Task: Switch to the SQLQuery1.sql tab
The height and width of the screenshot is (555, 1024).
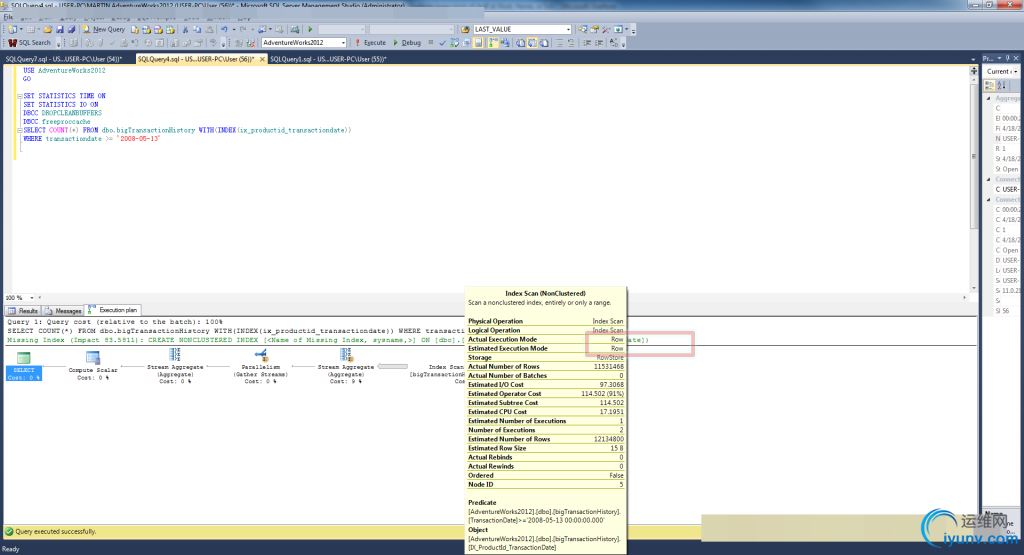Action: [328, 59]
